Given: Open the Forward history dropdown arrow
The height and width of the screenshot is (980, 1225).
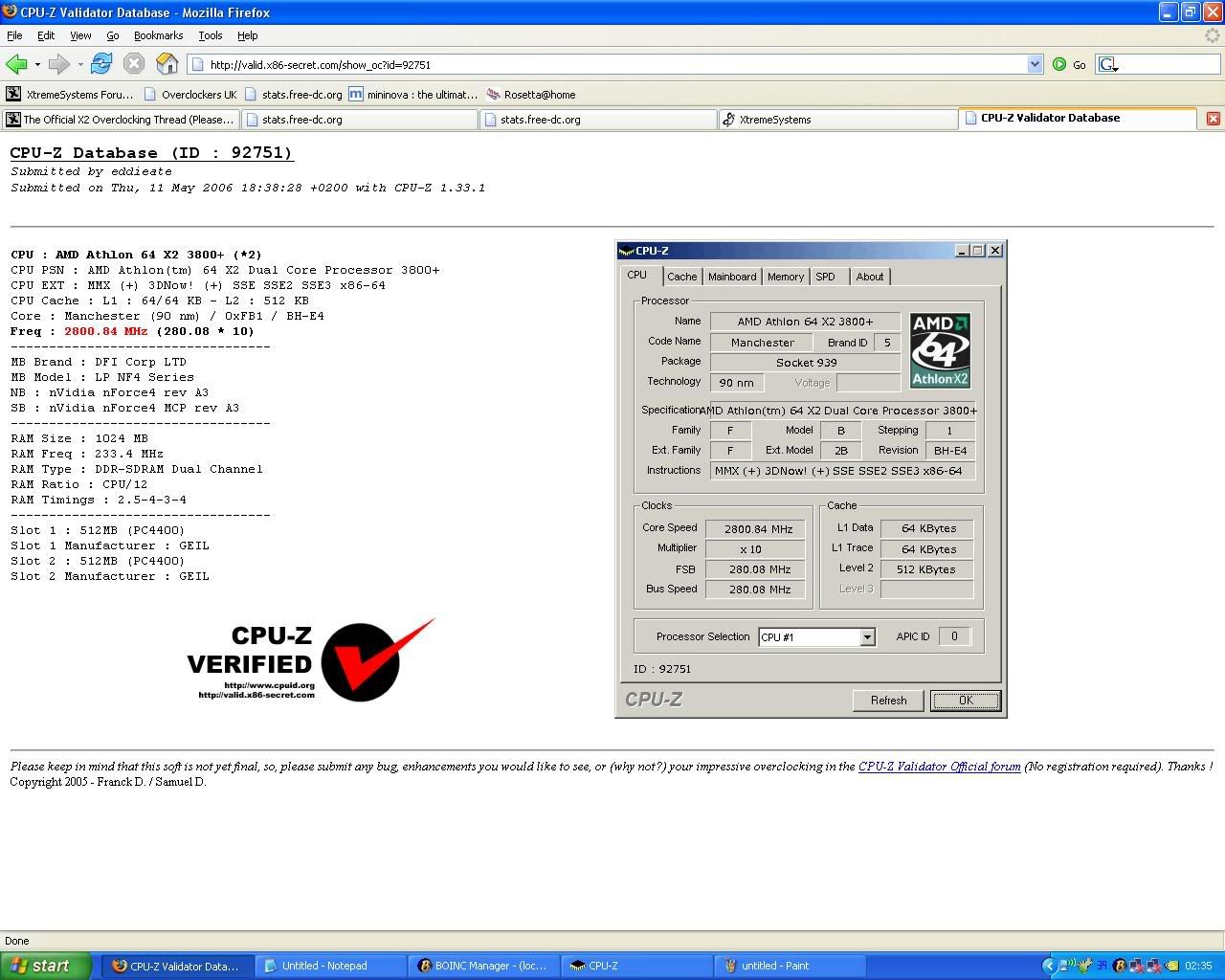Looking at the screenshot, I should 80,65.
